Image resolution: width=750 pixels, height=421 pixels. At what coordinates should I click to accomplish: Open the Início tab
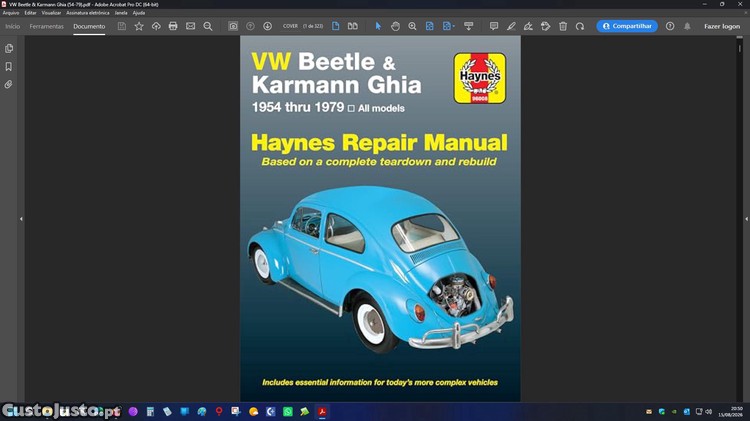[x=12, y=26]
